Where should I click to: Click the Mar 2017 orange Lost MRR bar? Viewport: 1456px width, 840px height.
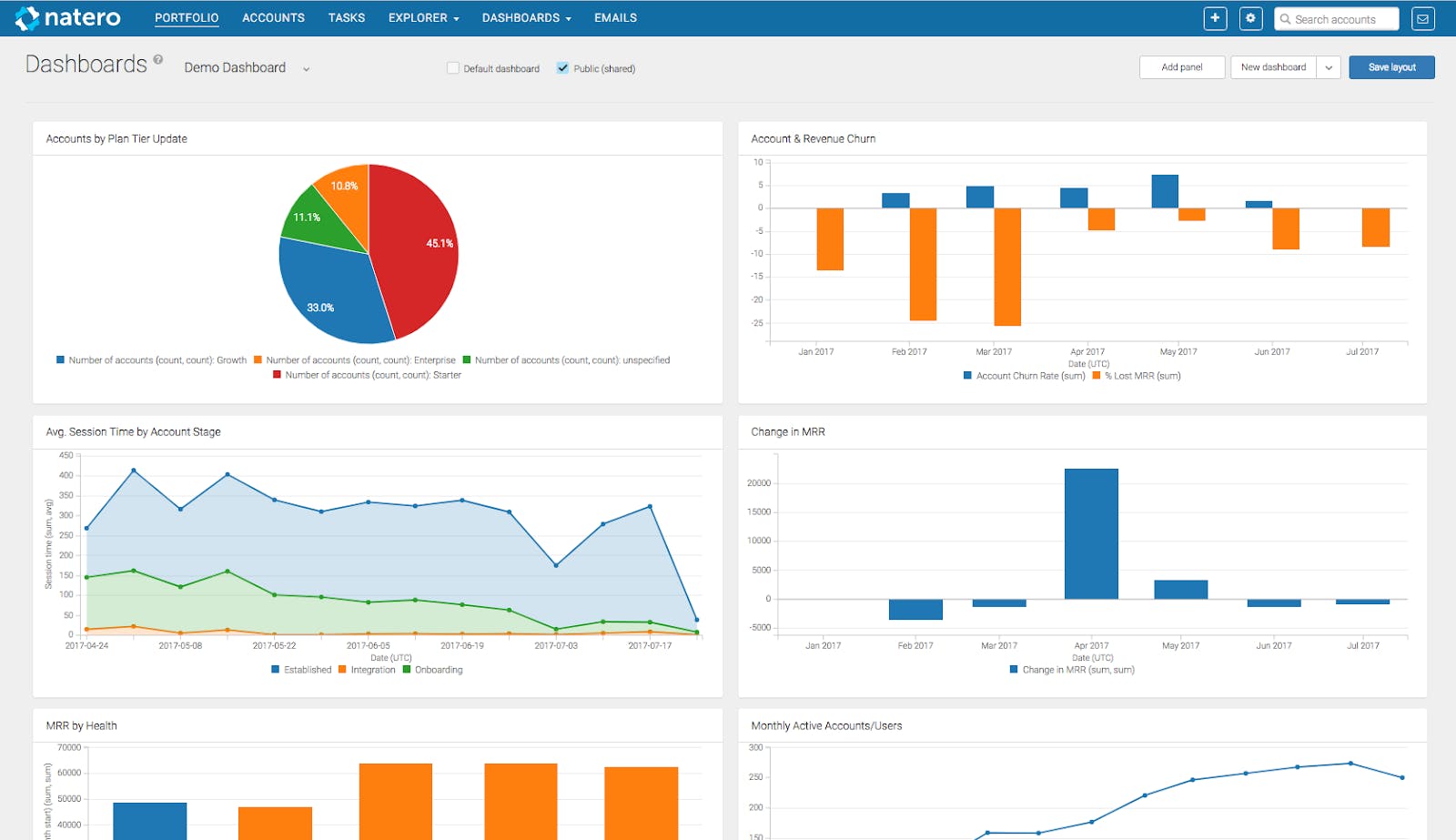click(x=1007, y=267)
